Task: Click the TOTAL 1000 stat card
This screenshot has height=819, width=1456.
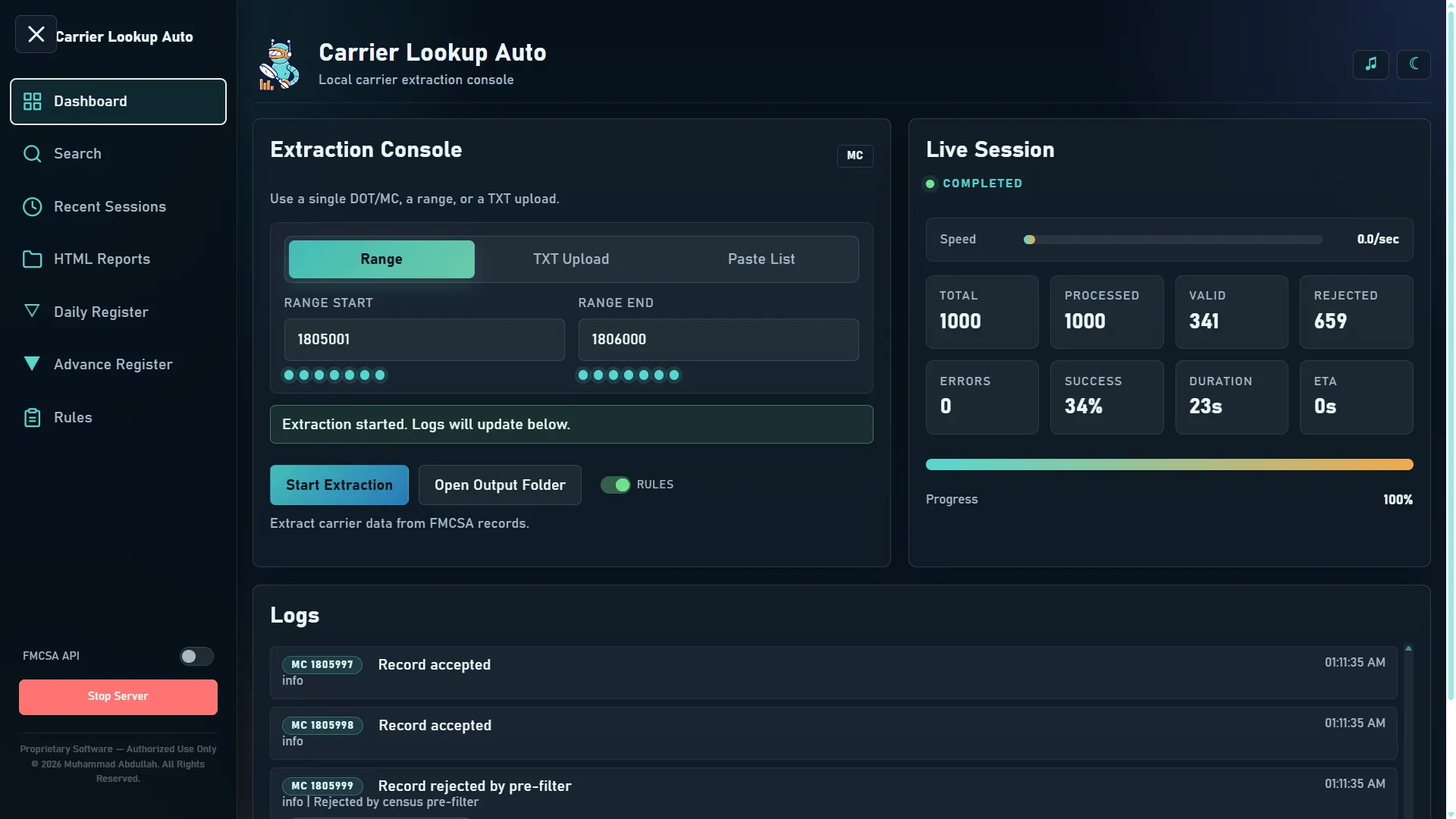Action: [982, 312]
